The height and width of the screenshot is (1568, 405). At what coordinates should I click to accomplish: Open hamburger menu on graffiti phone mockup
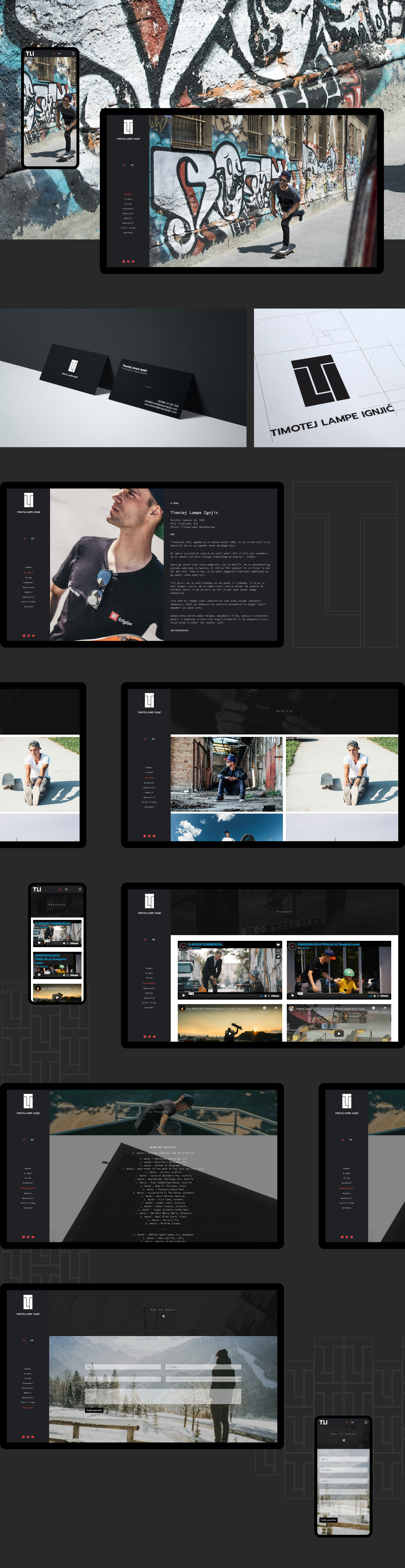tap(73, 54)
